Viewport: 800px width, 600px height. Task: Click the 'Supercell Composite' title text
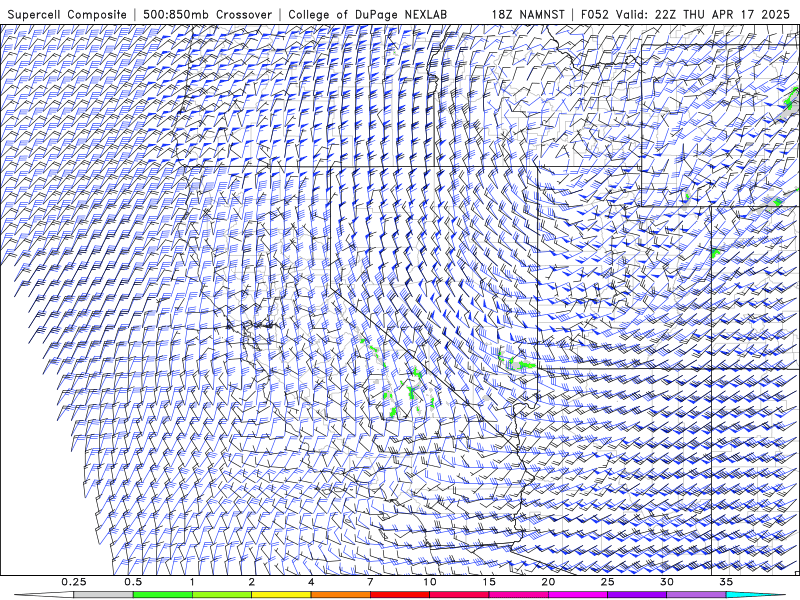coord(67,15)
